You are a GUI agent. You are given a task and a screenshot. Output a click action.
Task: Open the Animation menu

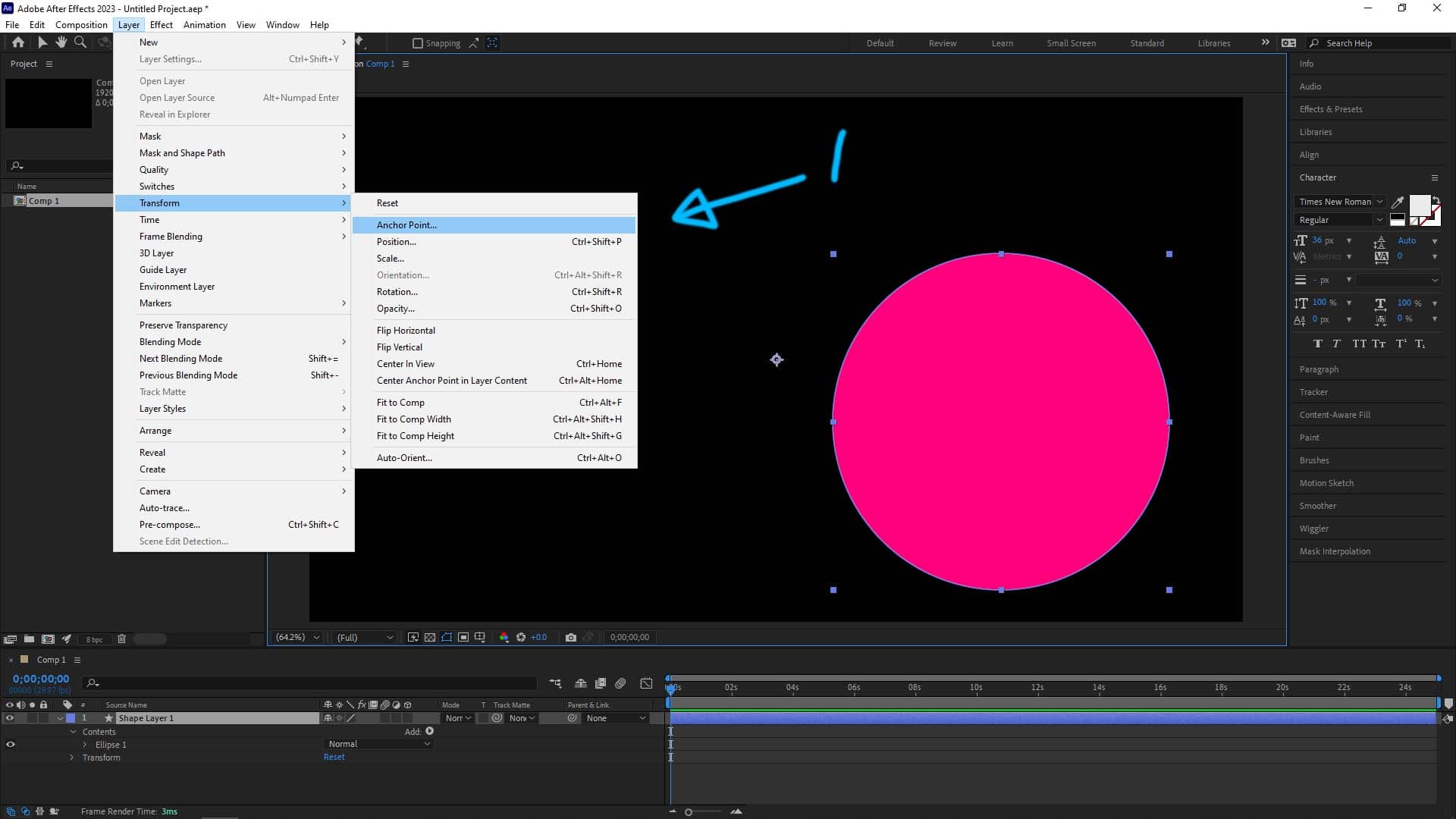204,25
